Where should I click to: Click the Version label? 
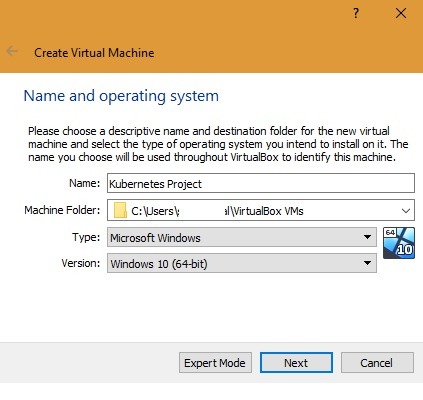tap(81, 263)
